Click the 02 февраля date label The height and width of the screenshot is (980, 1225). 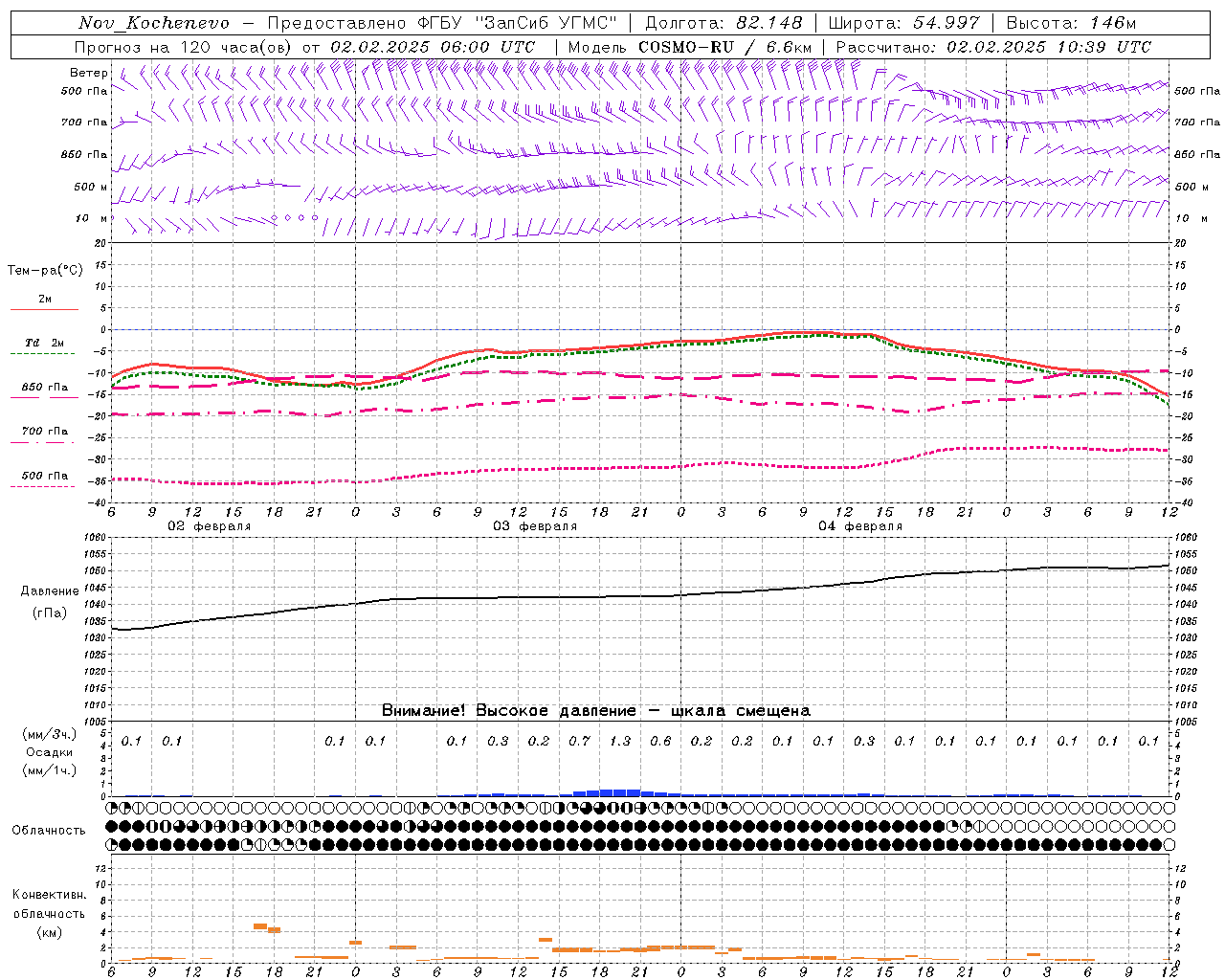209,526
